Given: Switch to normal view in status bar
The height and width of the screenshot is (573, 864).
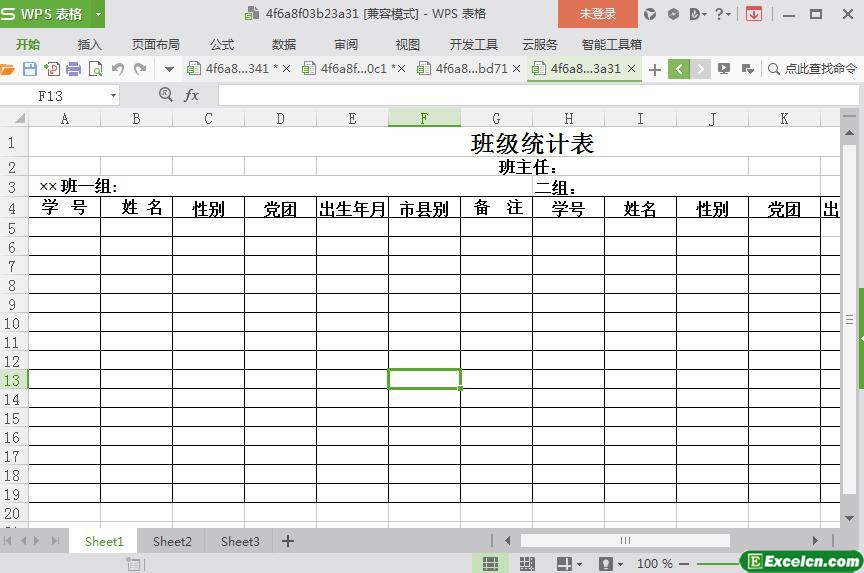Looking at the screenshot, I should (x=490, y=563).
